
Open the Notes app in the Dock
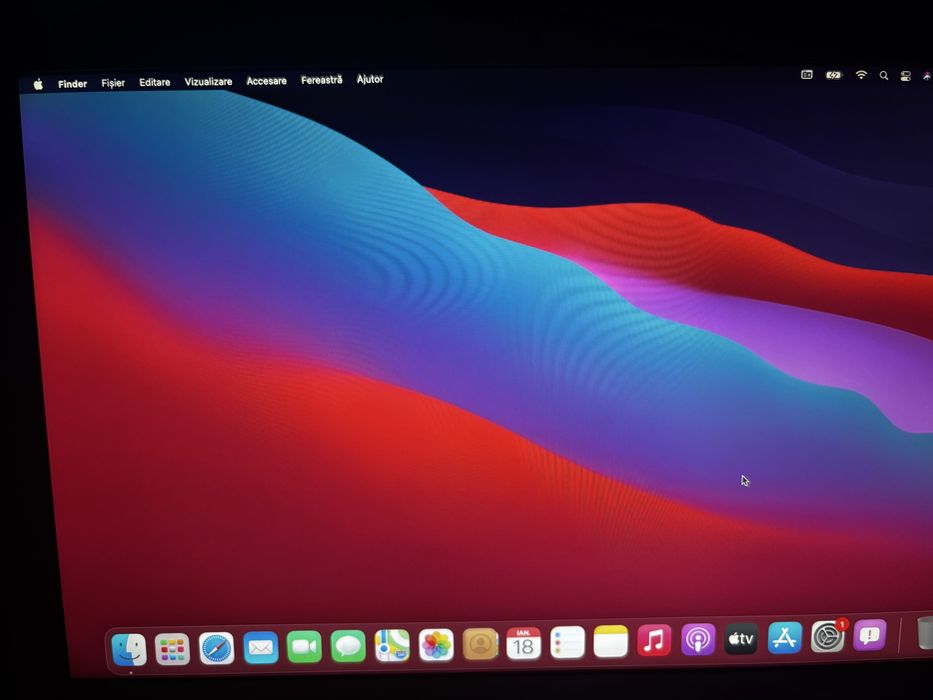[611, 642]
